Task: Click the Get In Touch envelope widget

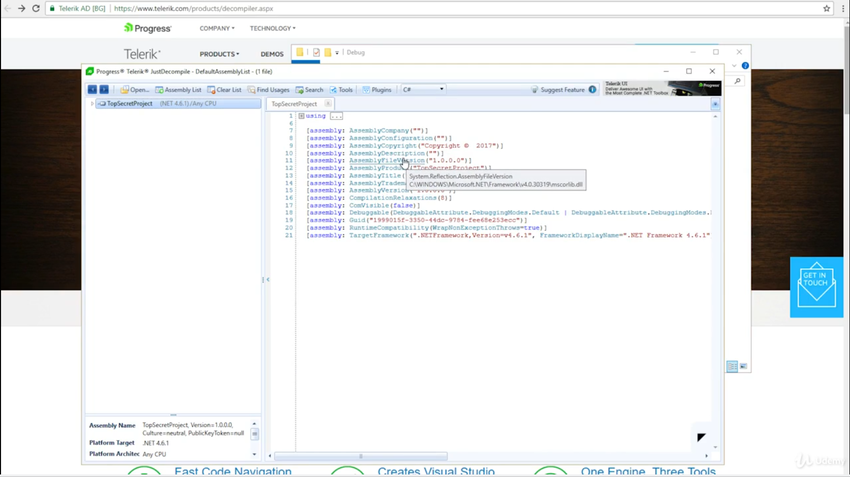Action: pos(816,287)
